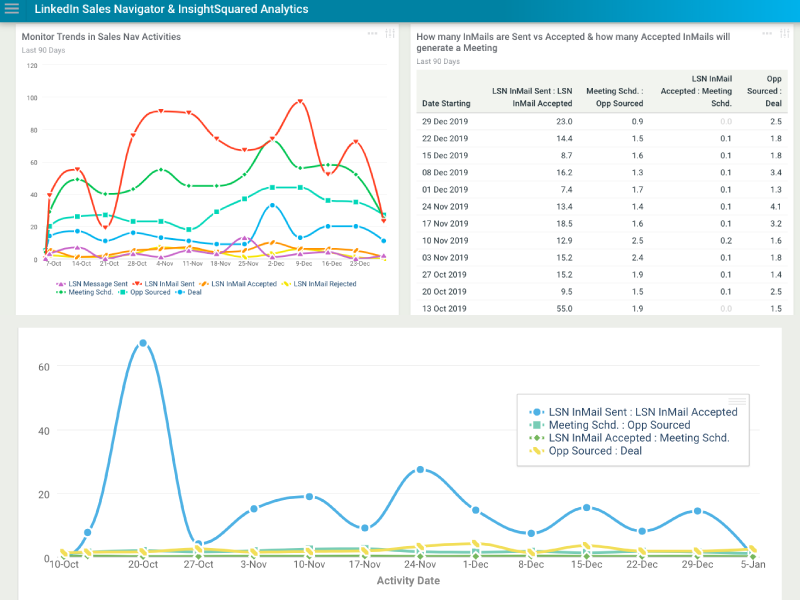Click LinkedIn Sales Navigator dashboard title
Image resolution: width=800 pixels, height=600 pixels.
171,9
